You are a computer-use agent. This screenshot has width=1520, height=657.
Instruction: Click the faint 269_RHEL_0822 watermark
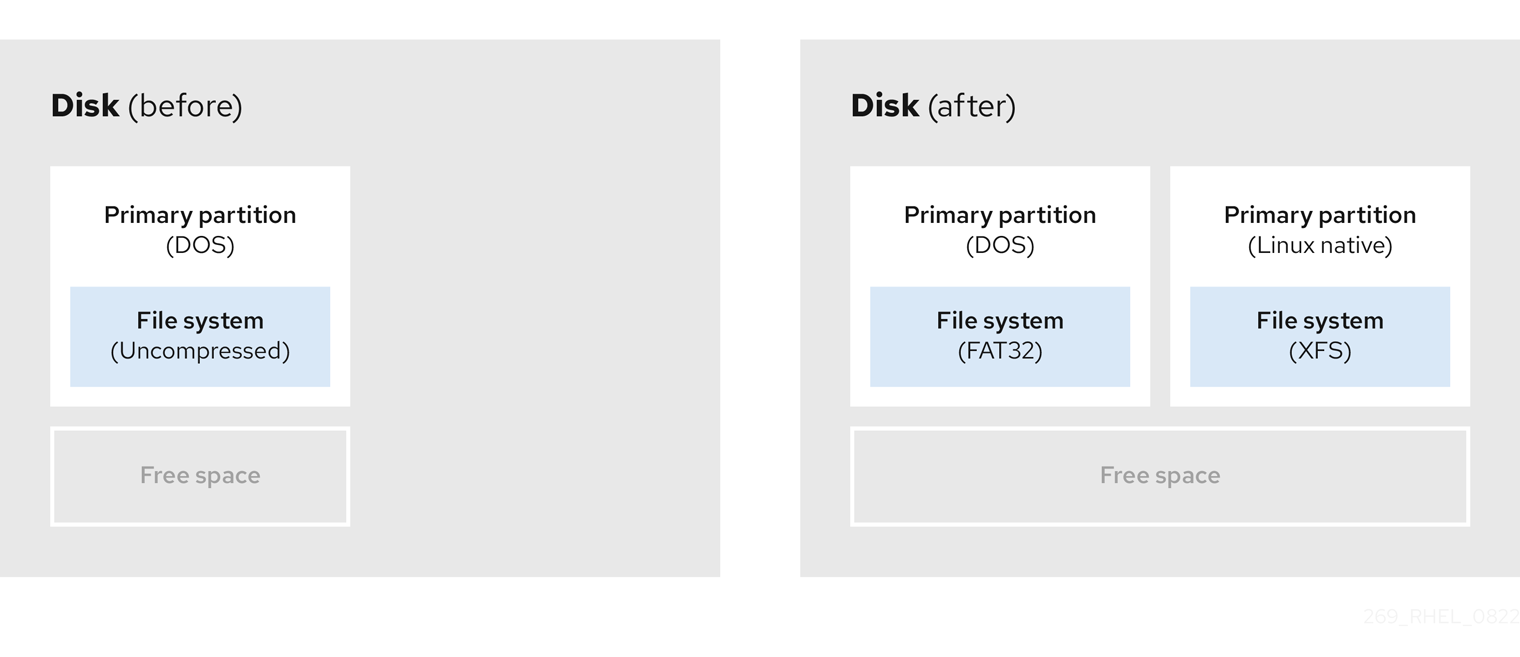coord(1441,617)
